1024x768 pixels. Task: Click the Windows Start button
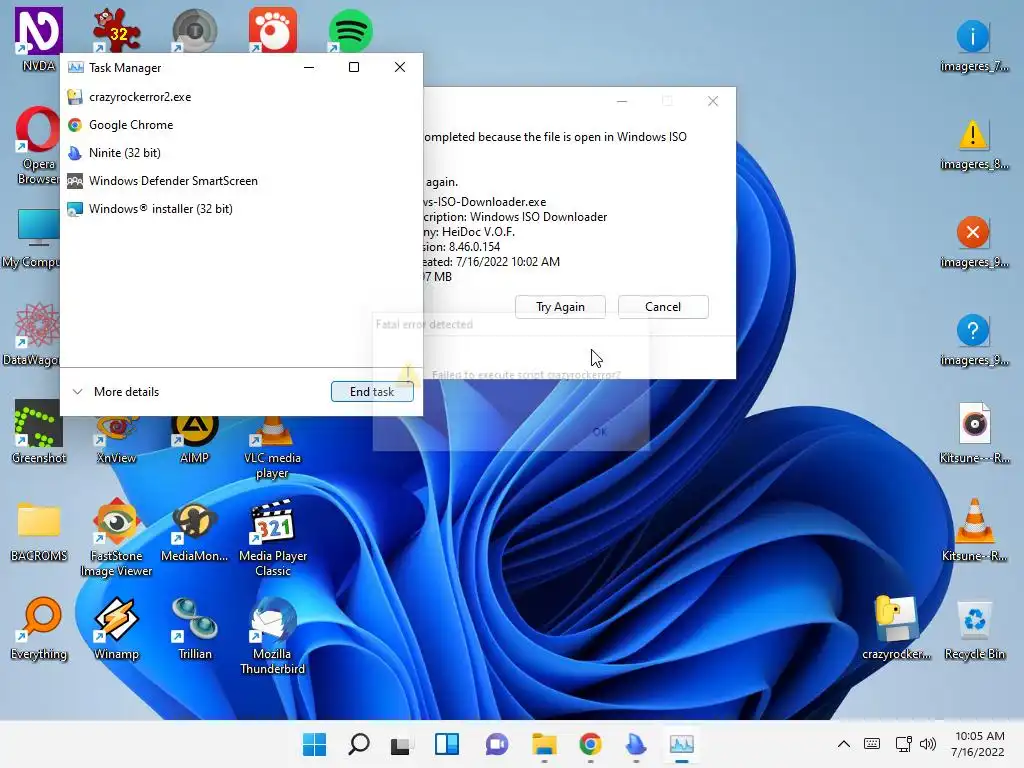[x=314, y=744]
